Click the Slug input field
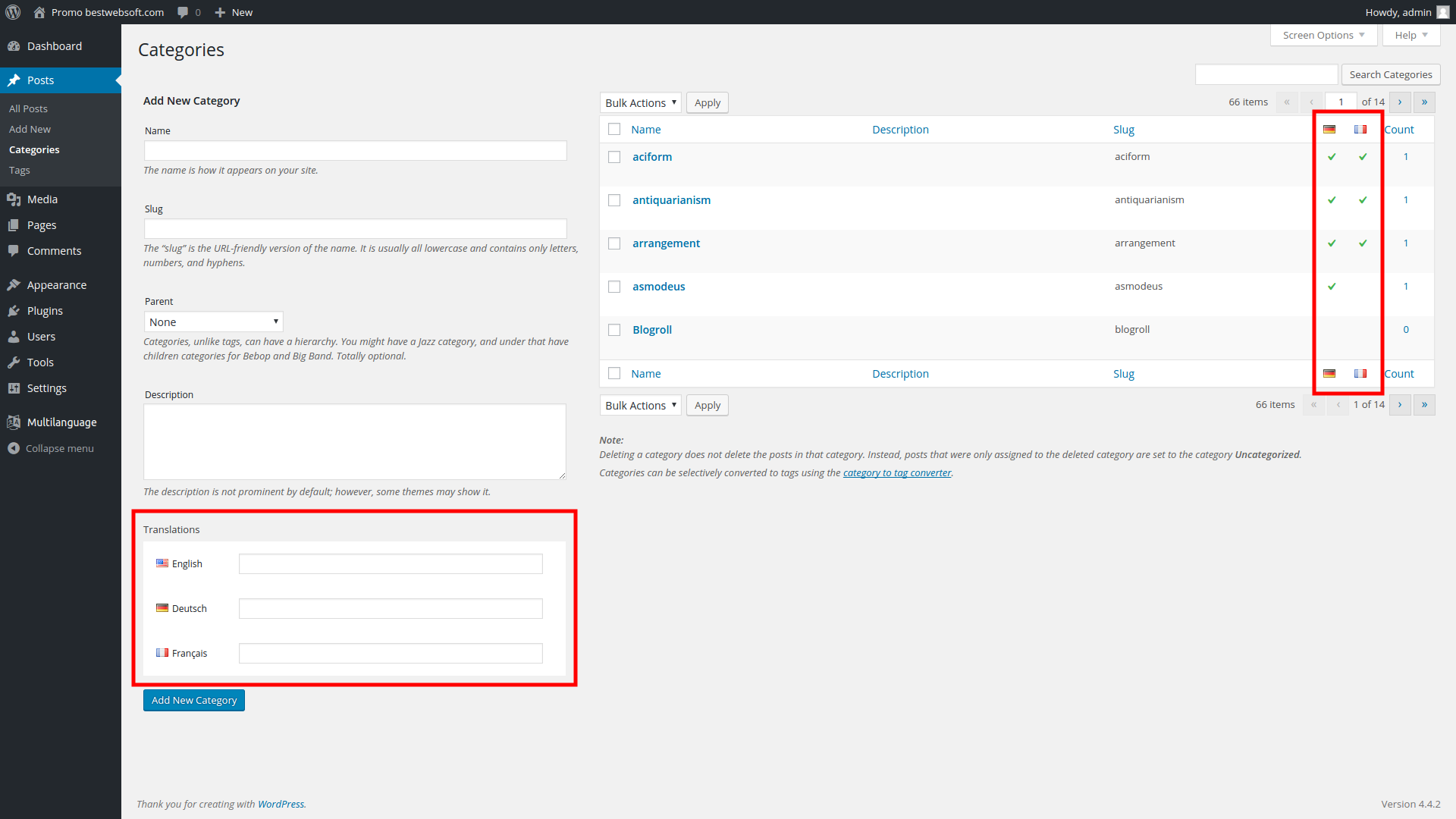The width and height of the screenshot is (1456, 819). (x=356, y=228)
